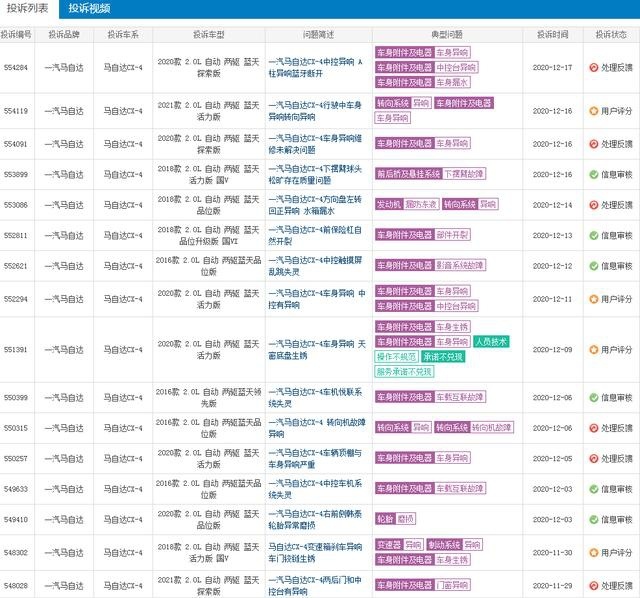Click the 信息审核 icon for complaint 549633

pyautogui.click(x=593, y=489)
